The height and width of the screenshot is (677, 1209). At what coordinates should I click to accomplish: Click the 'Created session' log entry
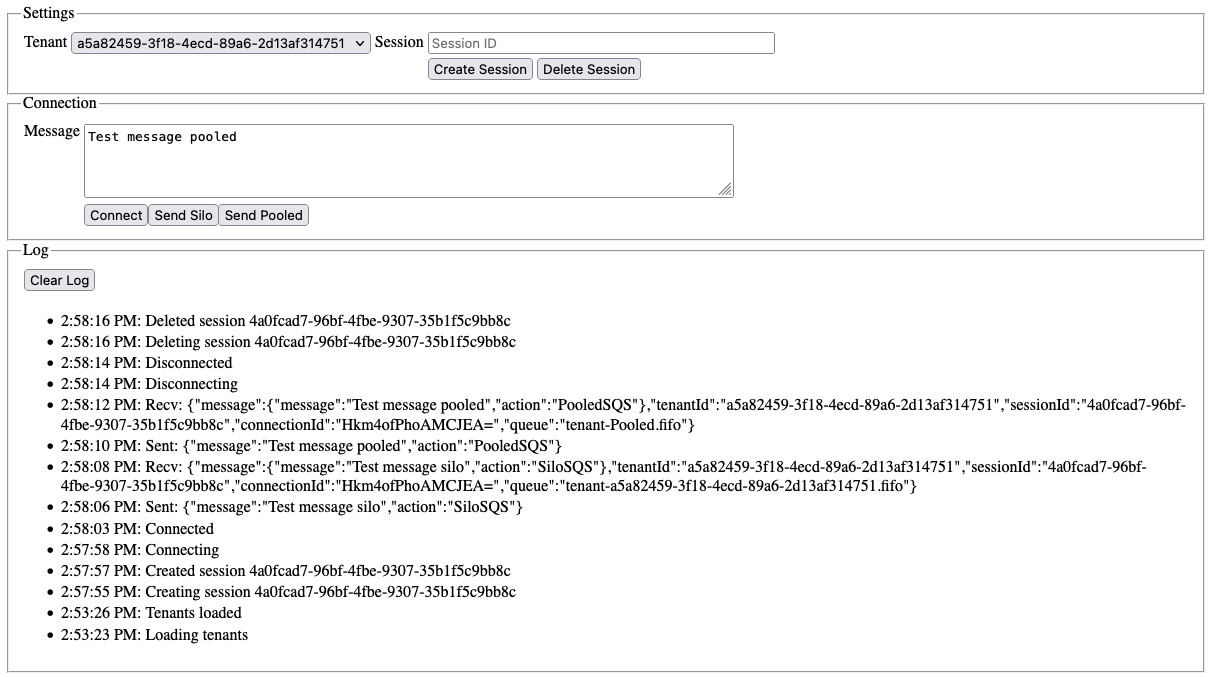tap(285, 571)
